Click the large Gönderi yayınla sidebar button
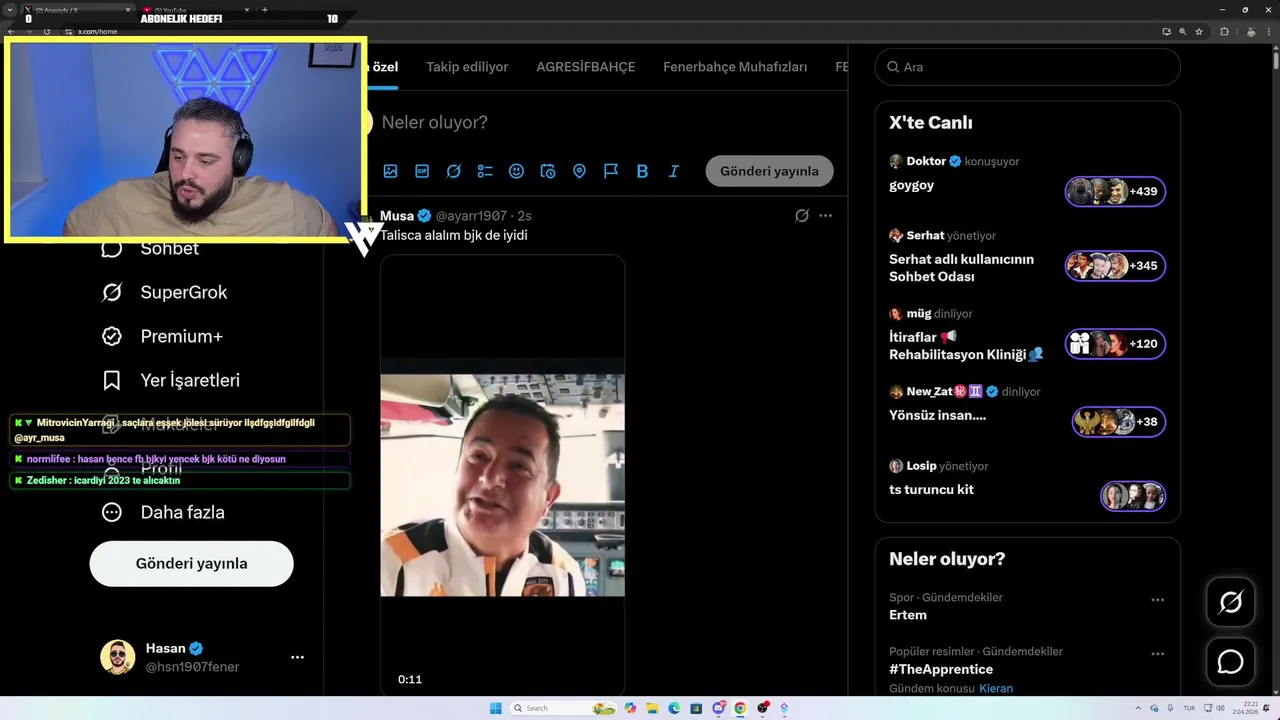 pyautogui.click(x=191, y=563)
